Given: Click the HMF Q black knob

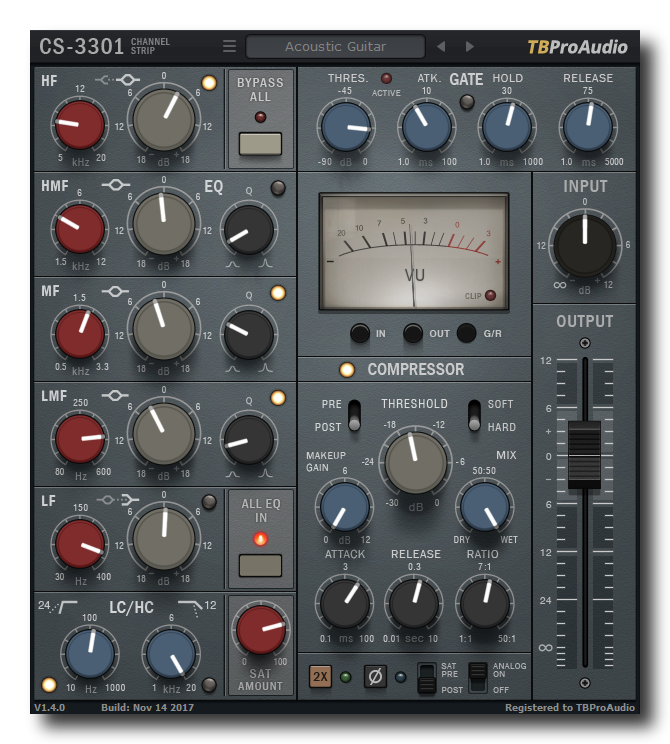Looking at the screenshot, I should pyautogui.click(x=248, y=230).
